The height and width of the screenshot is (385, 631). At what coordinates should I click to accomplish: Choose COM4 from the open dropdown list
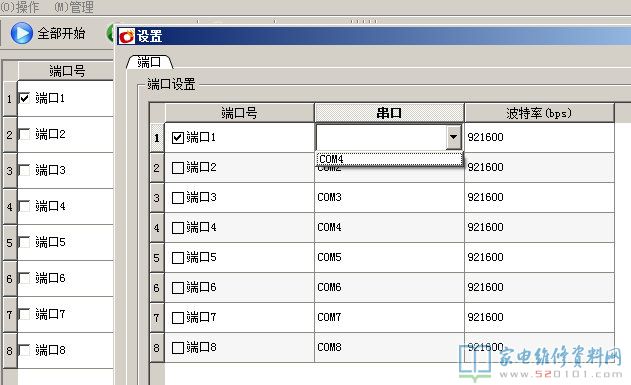coord(389,159)
